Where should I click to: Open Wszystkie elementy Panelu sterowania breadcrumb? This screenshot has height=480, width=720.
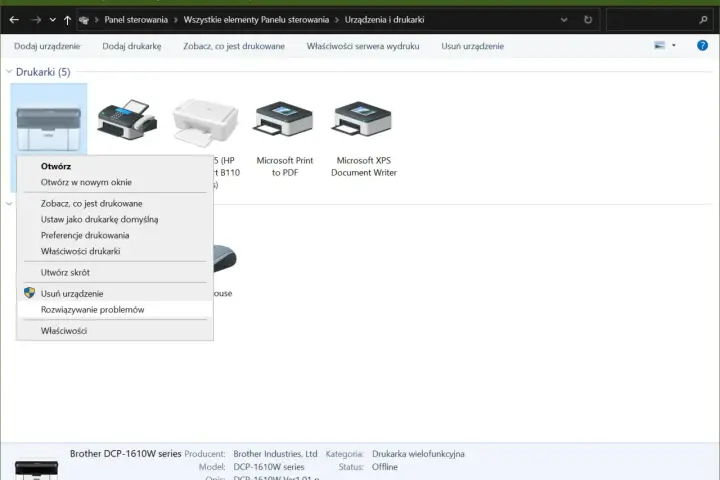[256, 20]
